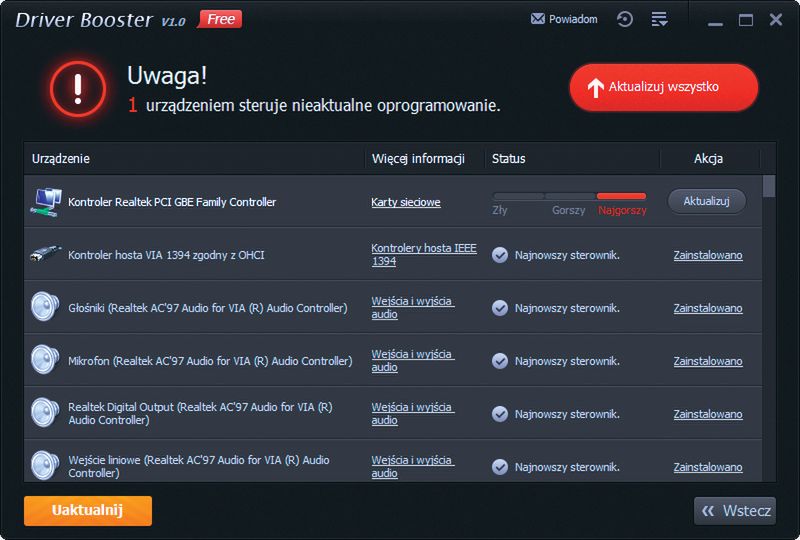Image resolution: width=800 pixels, height=540 pixels.
Task: Click the device list scrollbar thumb
Action: pos(769,186)
